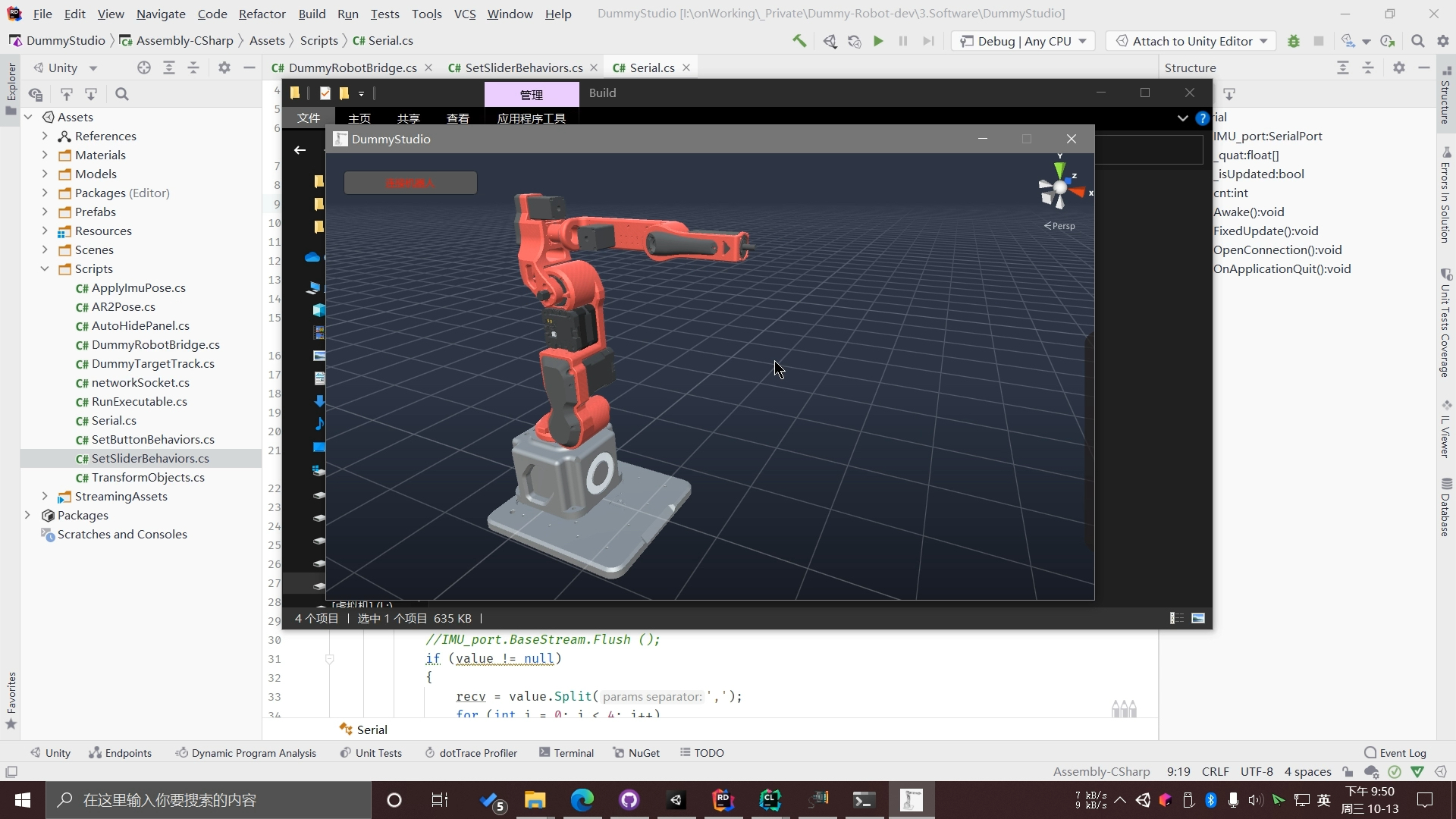This screenshot has width=1456, height=819.
Task: Click the green debug bug icon
Action: 1294,41
